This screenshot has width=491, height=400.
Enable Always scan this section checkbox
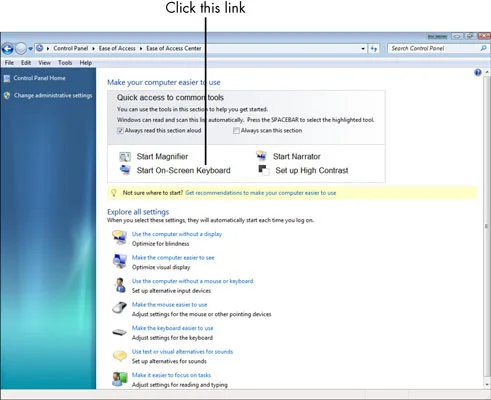pos(236,131)
